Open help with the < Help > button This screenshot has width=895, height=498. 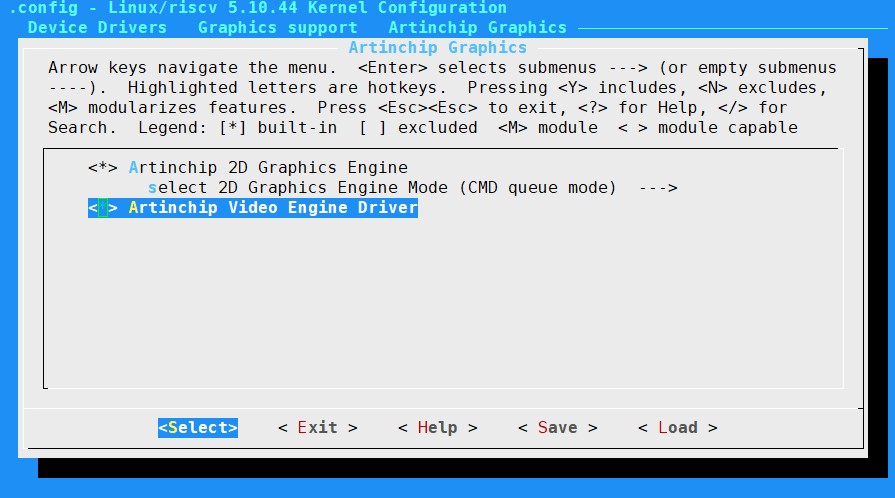point(437,428)
